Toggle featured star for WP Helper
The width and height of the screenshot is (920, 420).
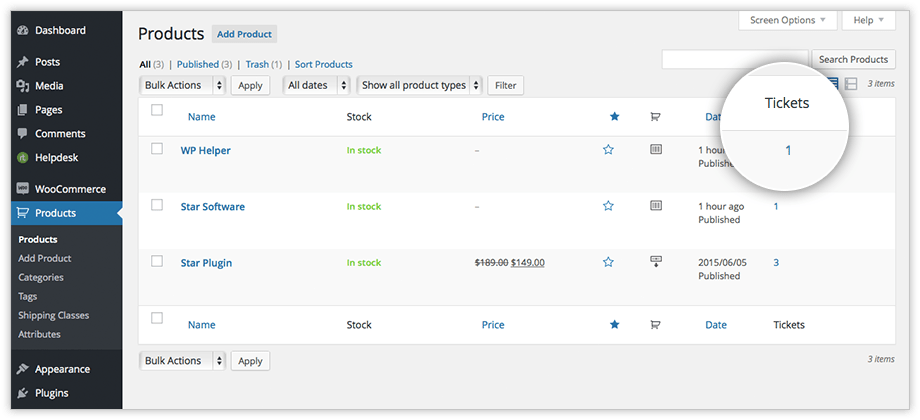[x=608, y=150]
